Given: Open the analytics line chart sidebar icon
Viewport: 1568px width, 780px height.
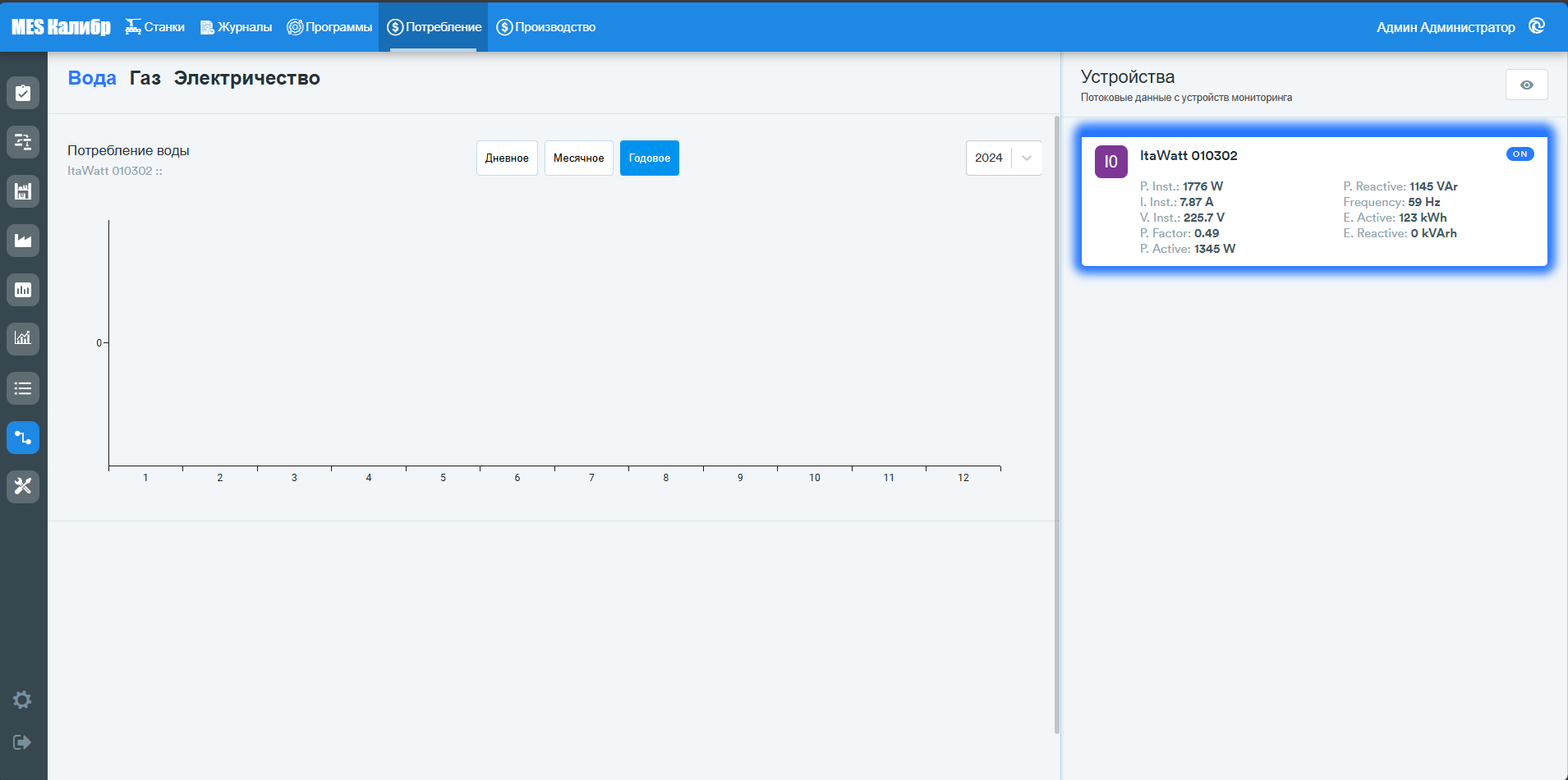Looking at the screenshot, I should click(x=23, y=339).
